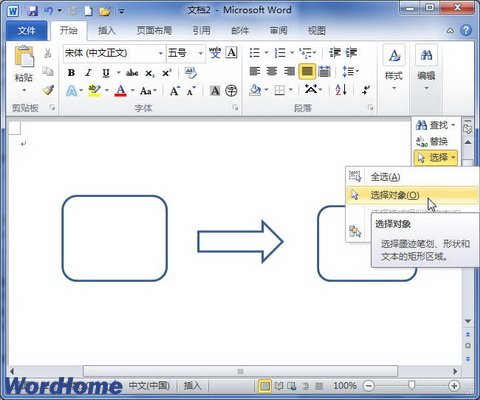Open the 文件 File tab
Image resolution: width=480 pixels, height=400 pixels.
(27, 31)
